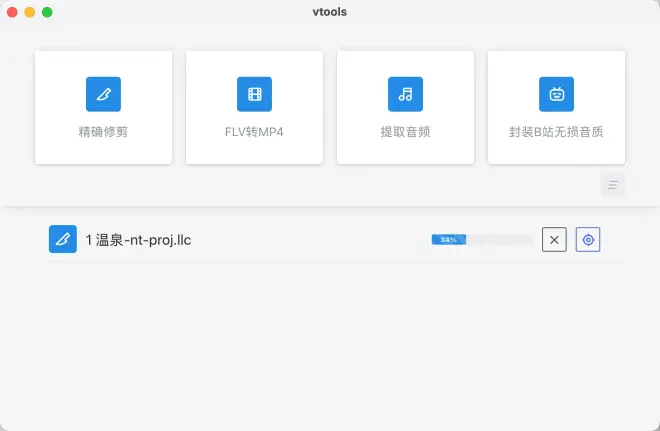Click the FLV转MP4 card label
660x431 pixels.
(254, 132)
